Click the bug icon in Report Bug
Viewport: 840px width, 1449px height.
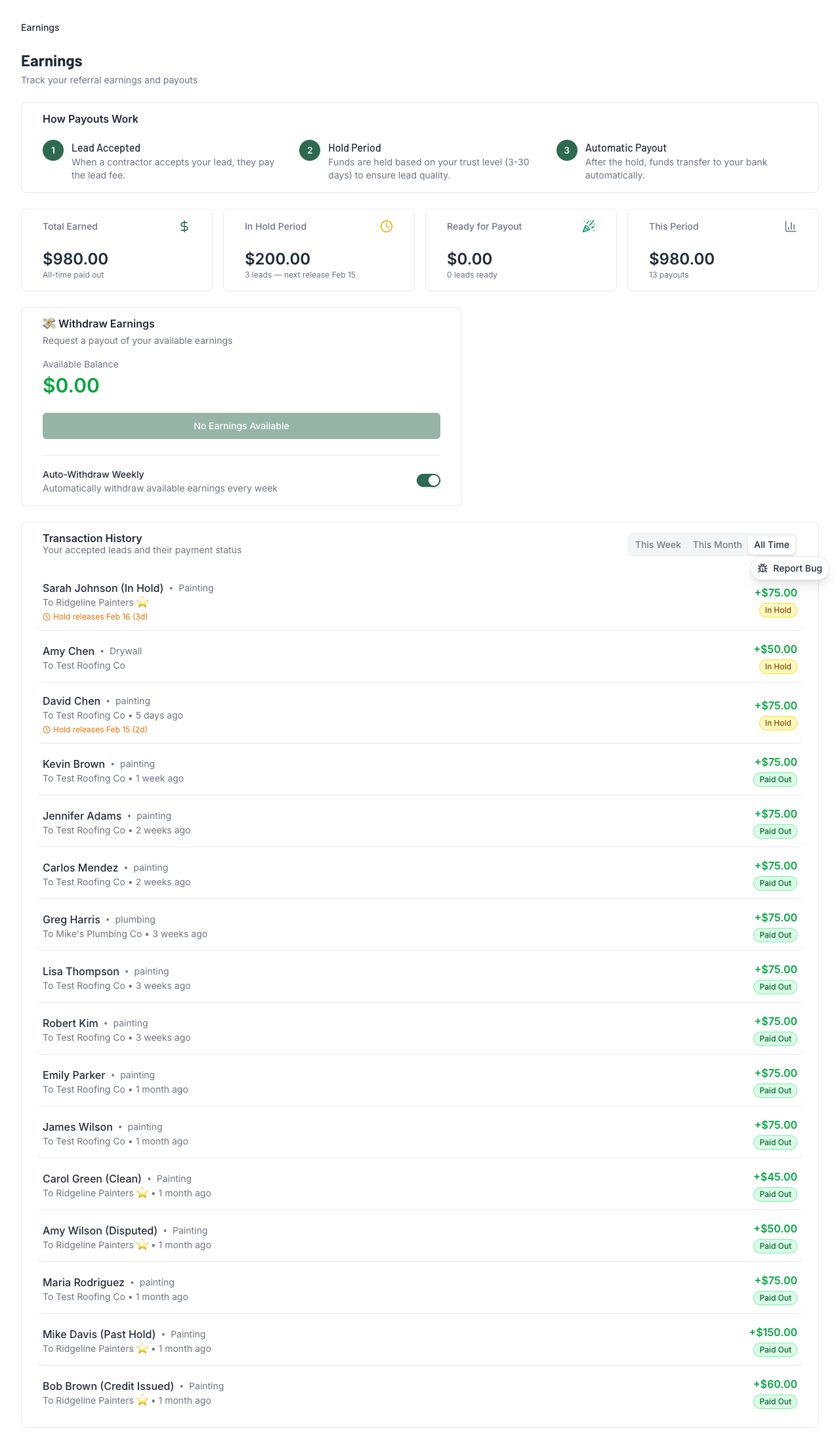(763, 568)
